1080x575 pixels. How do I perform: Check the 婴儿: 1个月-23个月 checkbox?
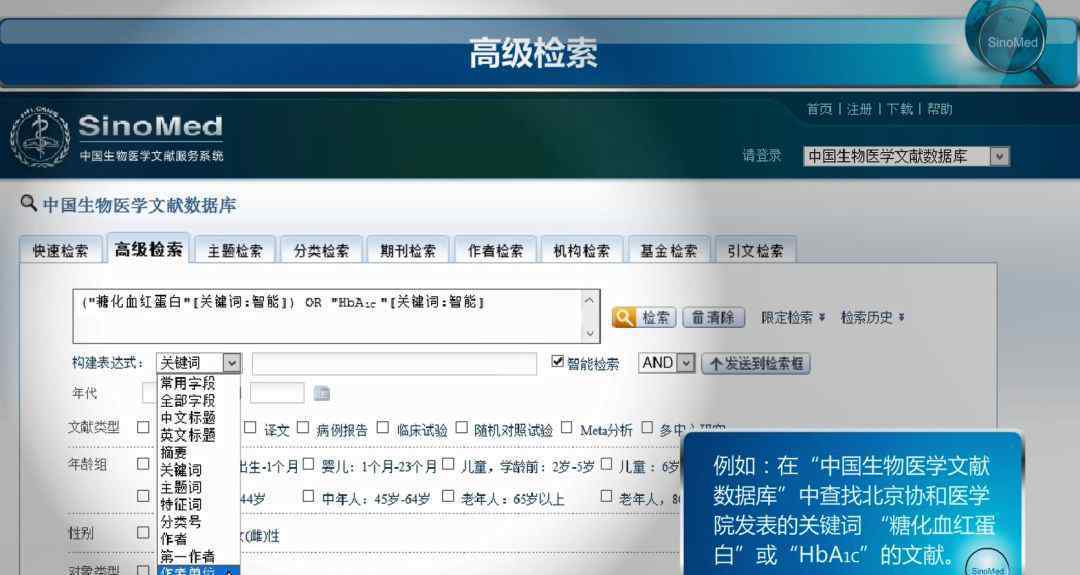tap(309, 464)
